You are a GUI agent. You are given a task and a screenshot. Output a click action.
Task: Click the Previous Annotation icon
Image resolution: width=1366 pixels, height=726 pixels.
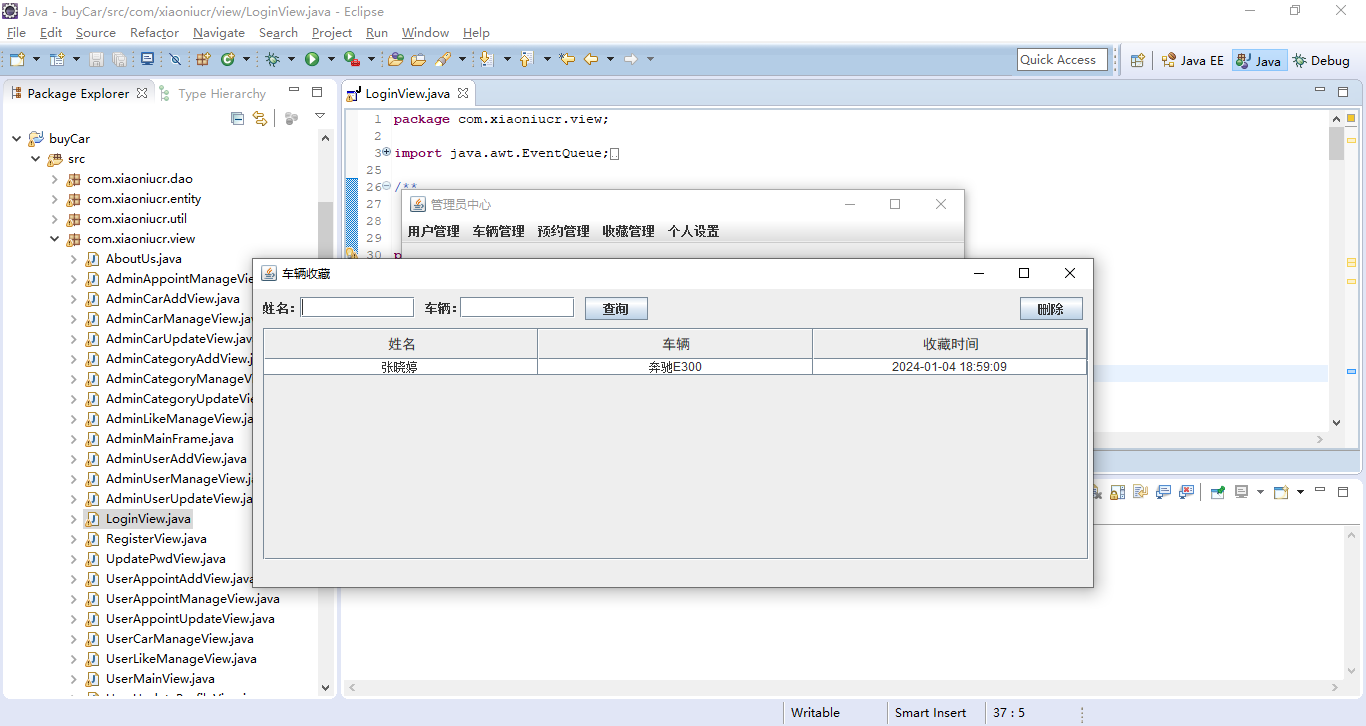coord(525,59)
